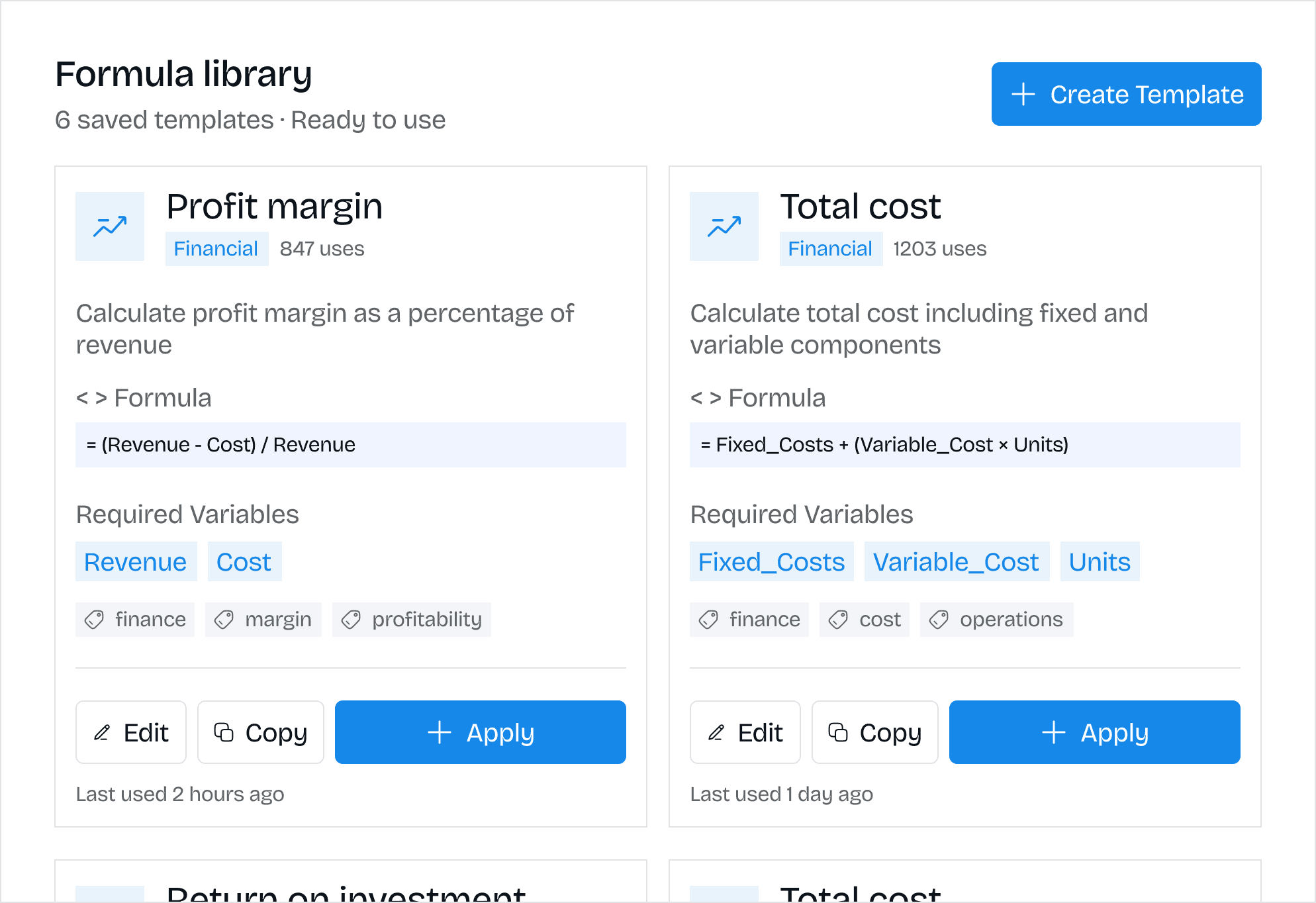This screenshot has height=903, width=1316.
Task: Click the Profit margin formula code box
Action: (x=351, y=445)
